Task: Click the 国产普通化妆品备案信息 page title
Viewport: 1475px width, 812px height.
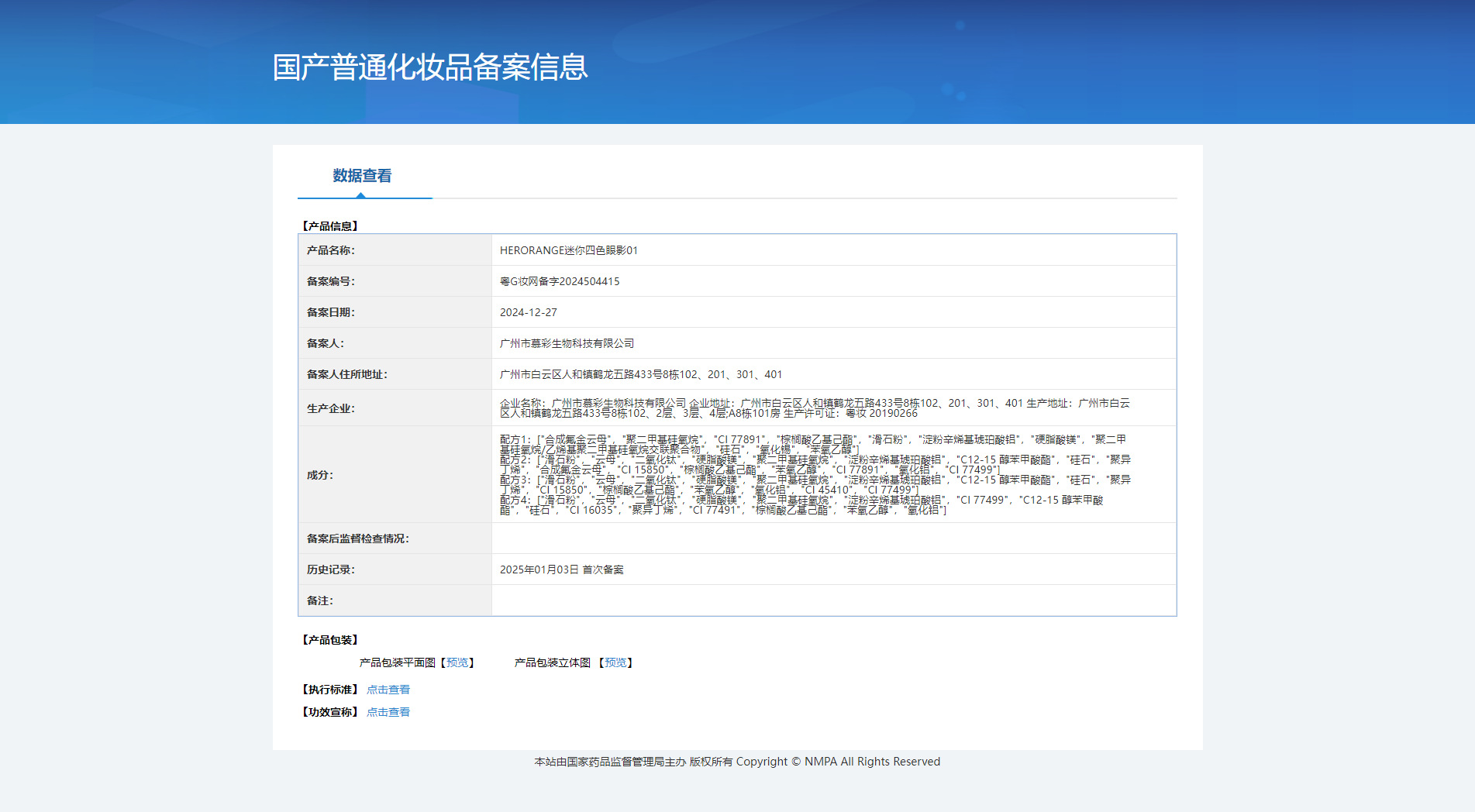Action: (x=430, y=67)
